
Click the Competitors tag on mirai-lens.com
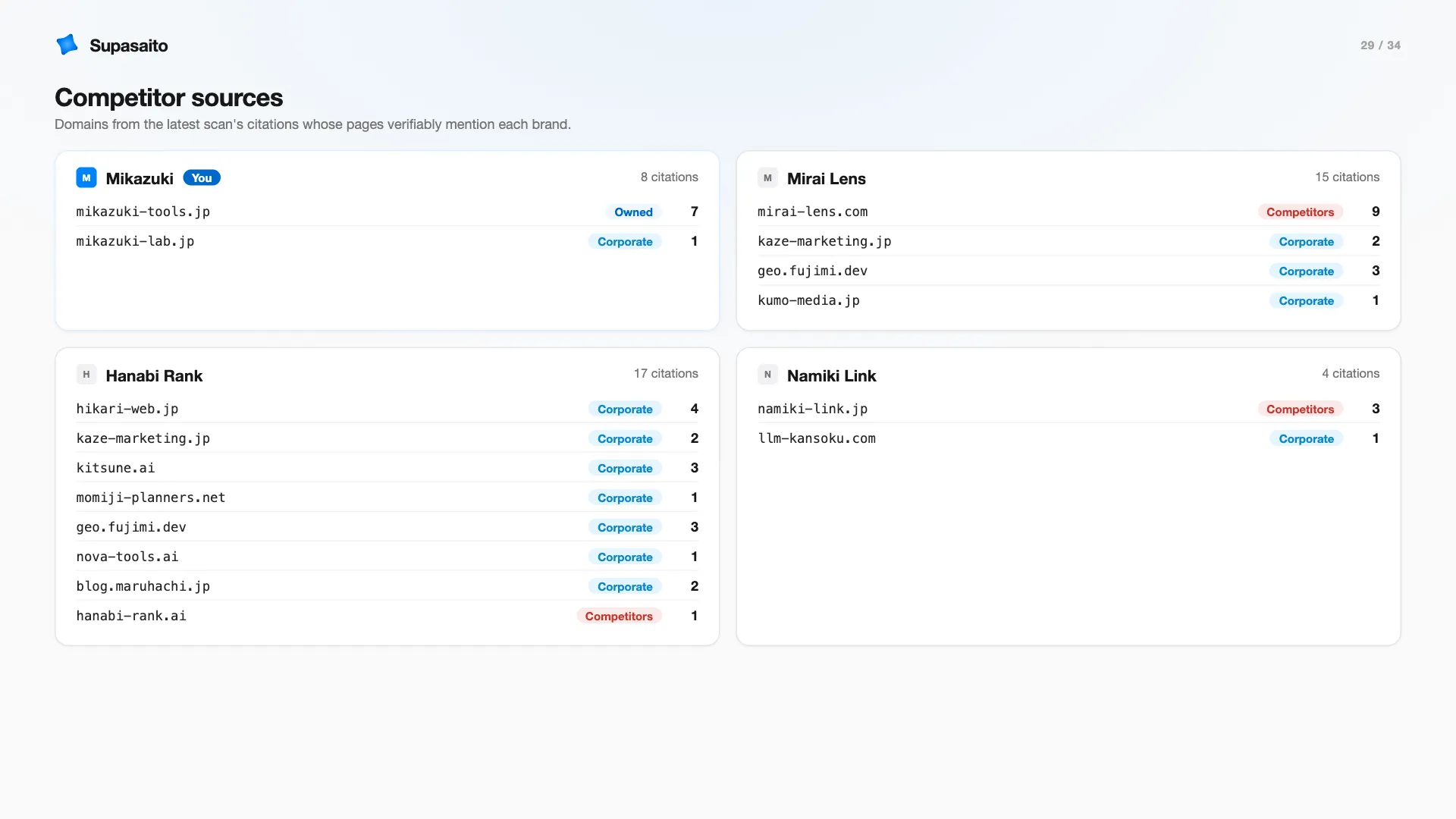coord(1300,212)
